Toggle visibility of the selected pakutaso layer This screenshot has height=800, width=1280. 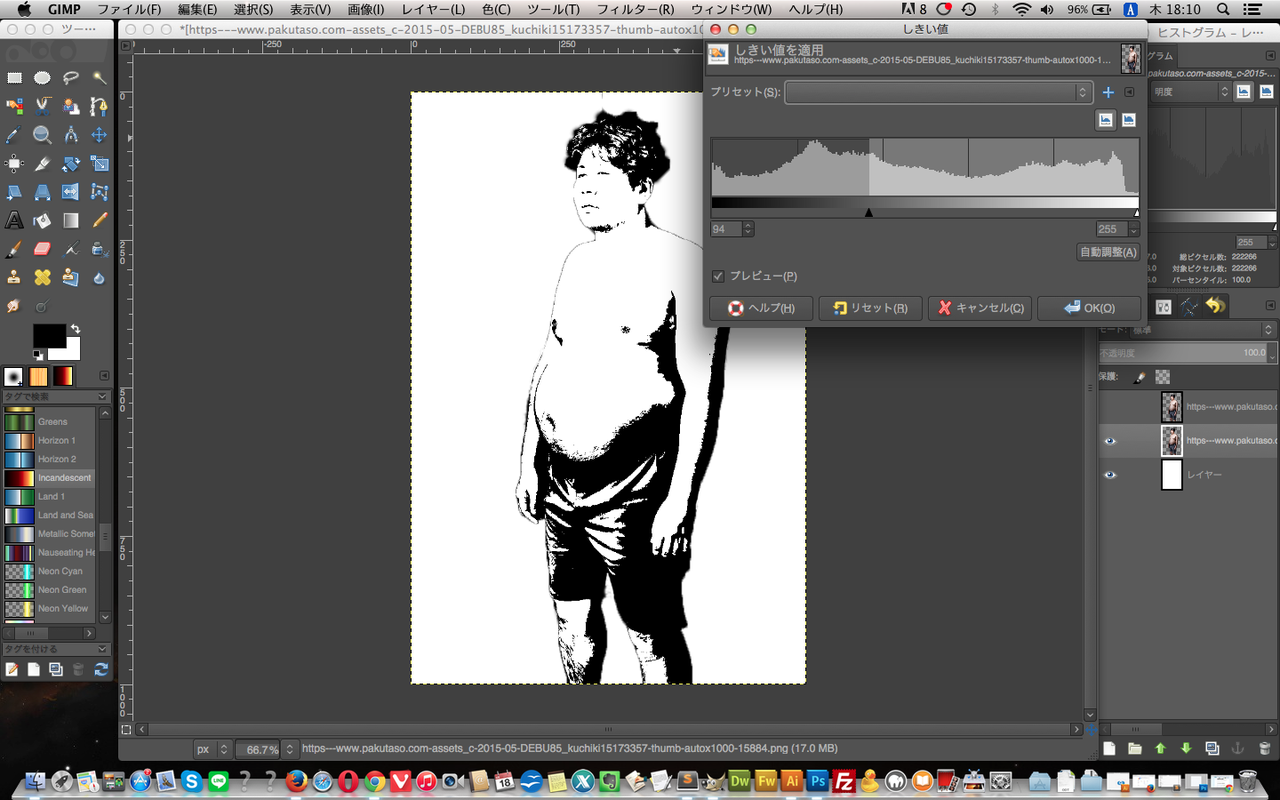(x=1110, y=441)
